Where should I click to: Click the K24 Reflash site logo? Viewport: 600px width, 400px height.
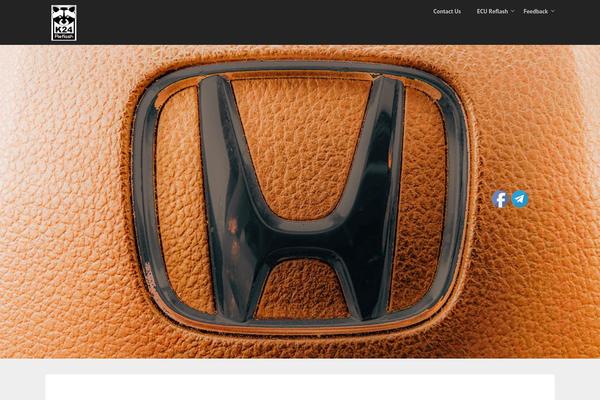64,23
